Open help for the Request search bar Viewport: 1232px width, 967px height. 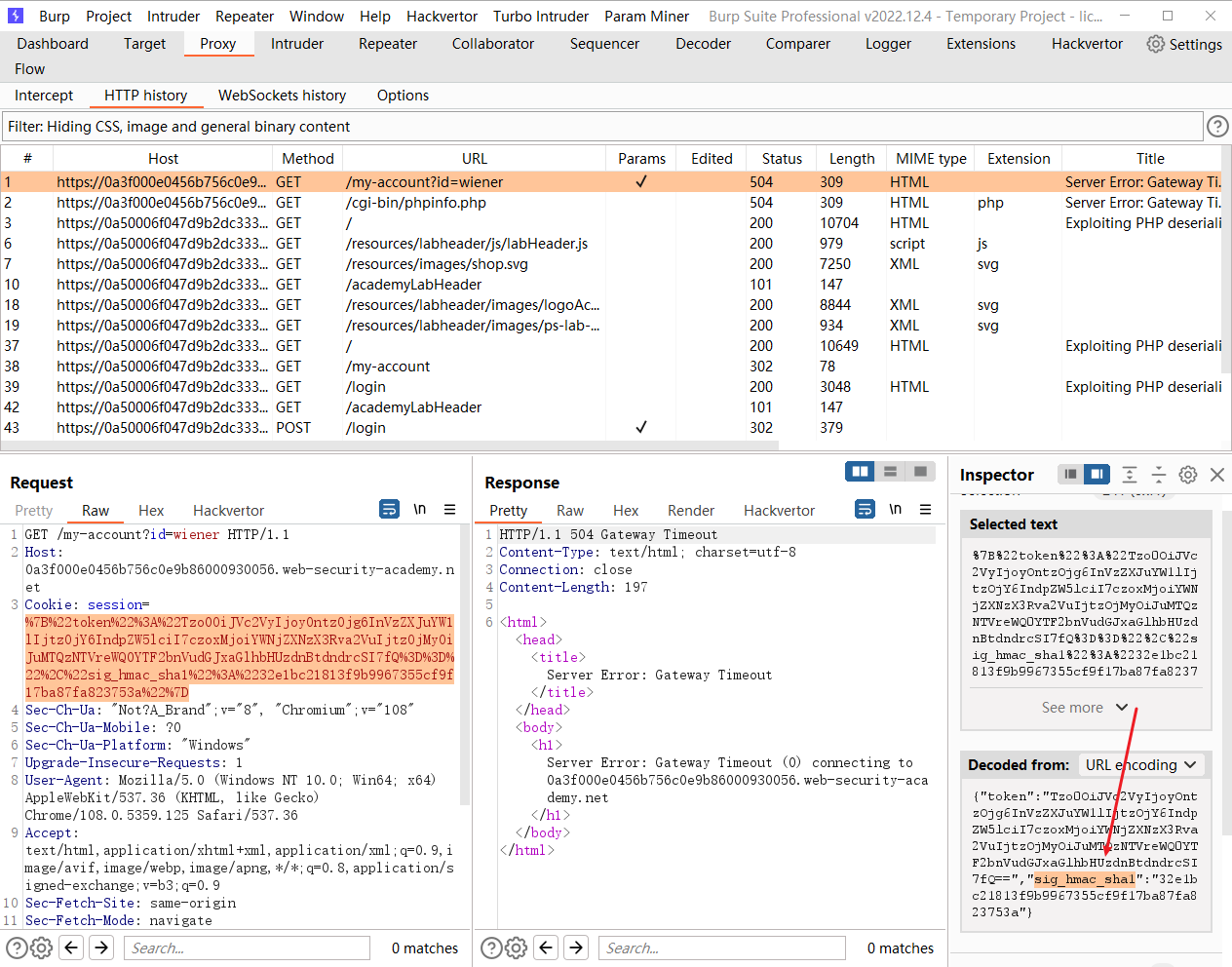(x=17, y=948)
